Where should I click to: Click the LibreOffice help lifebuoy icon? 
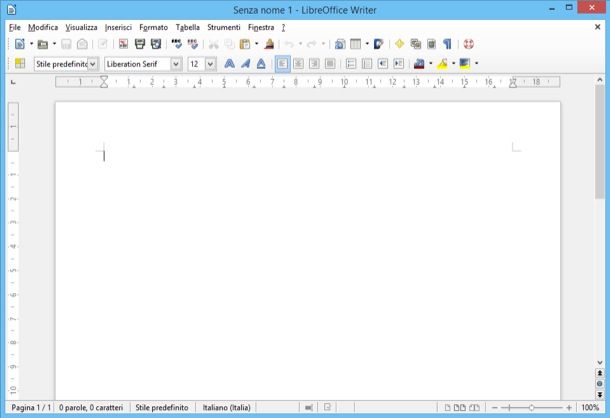point(468,44)
